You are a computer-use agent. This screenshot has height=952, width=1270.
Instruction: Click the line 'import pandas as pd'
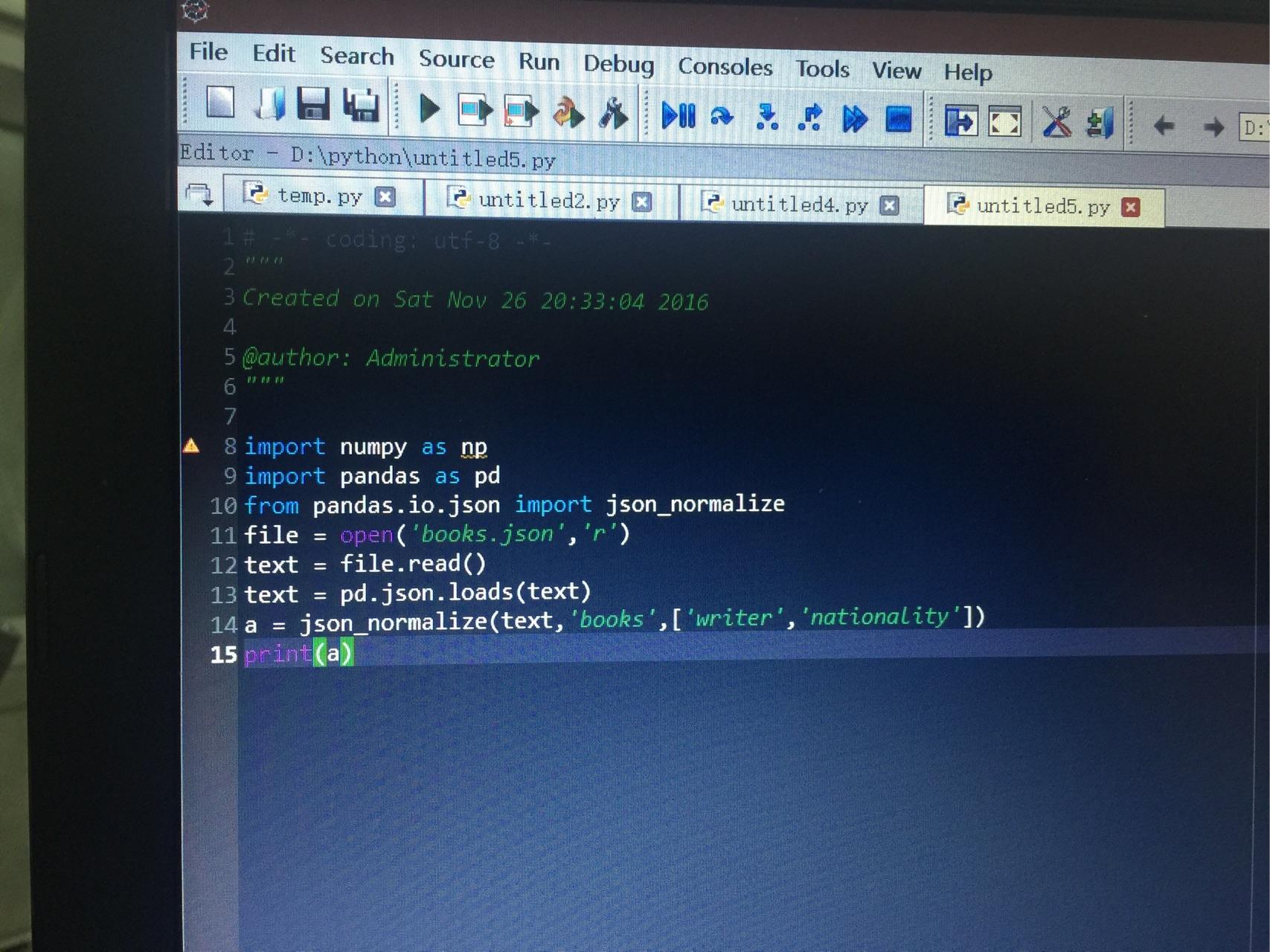pyautogui.click(x=372, y=475)
